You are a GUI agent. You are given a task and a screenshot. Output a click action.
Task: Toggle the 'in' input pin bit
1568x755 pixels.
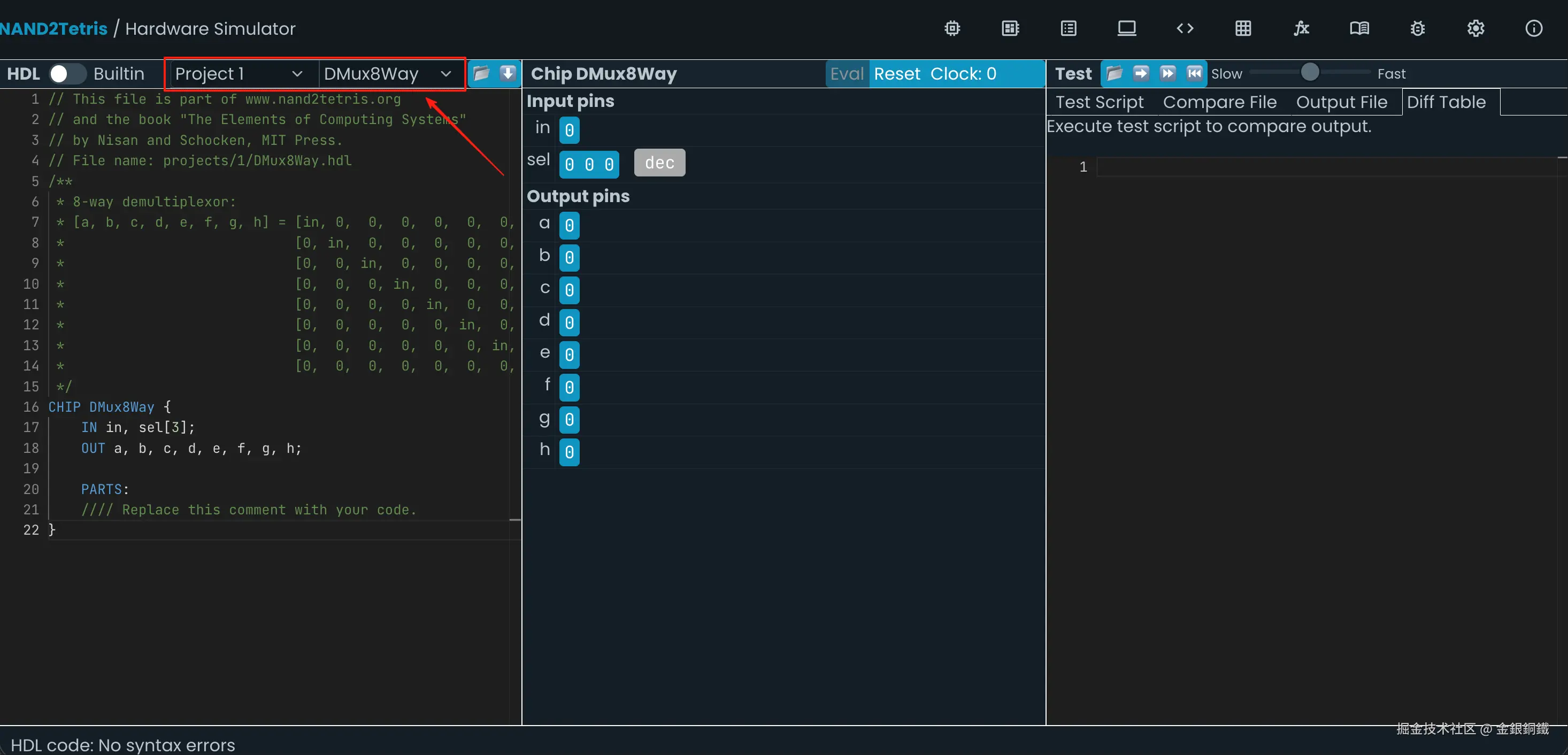[x=569, y=129]
